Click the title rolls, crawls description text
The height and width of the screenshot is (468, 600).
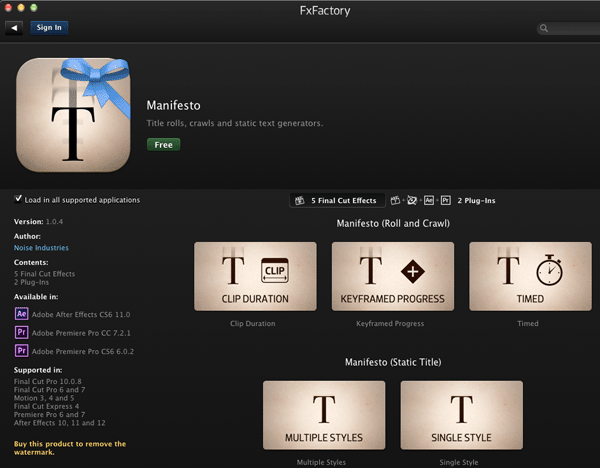(235, 123)
